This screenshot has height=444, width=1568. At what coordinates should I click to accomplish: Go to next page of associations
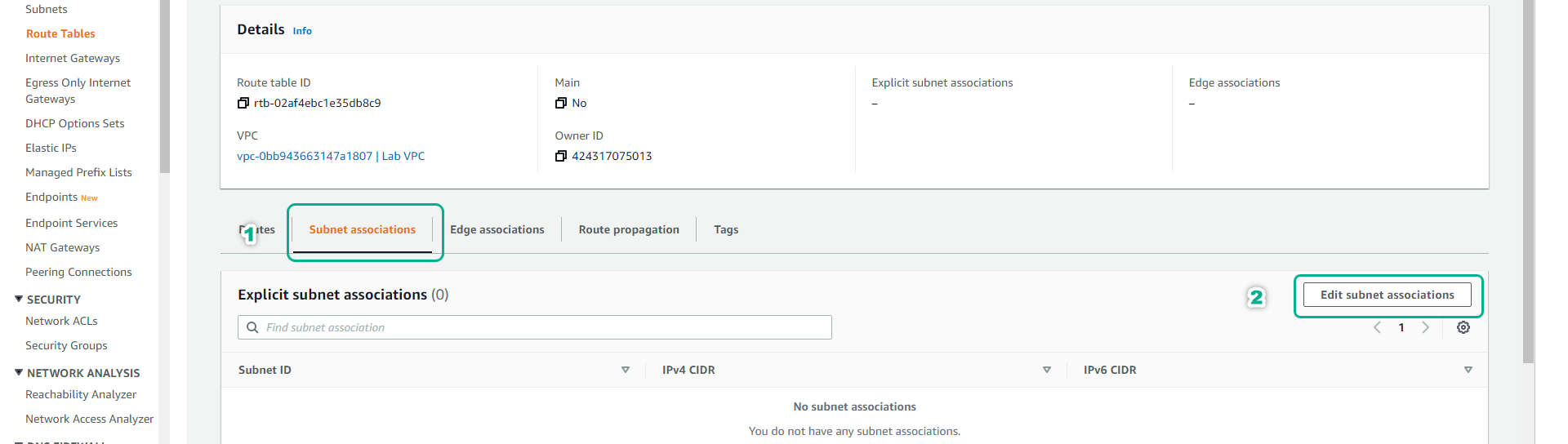[1425, 327]
